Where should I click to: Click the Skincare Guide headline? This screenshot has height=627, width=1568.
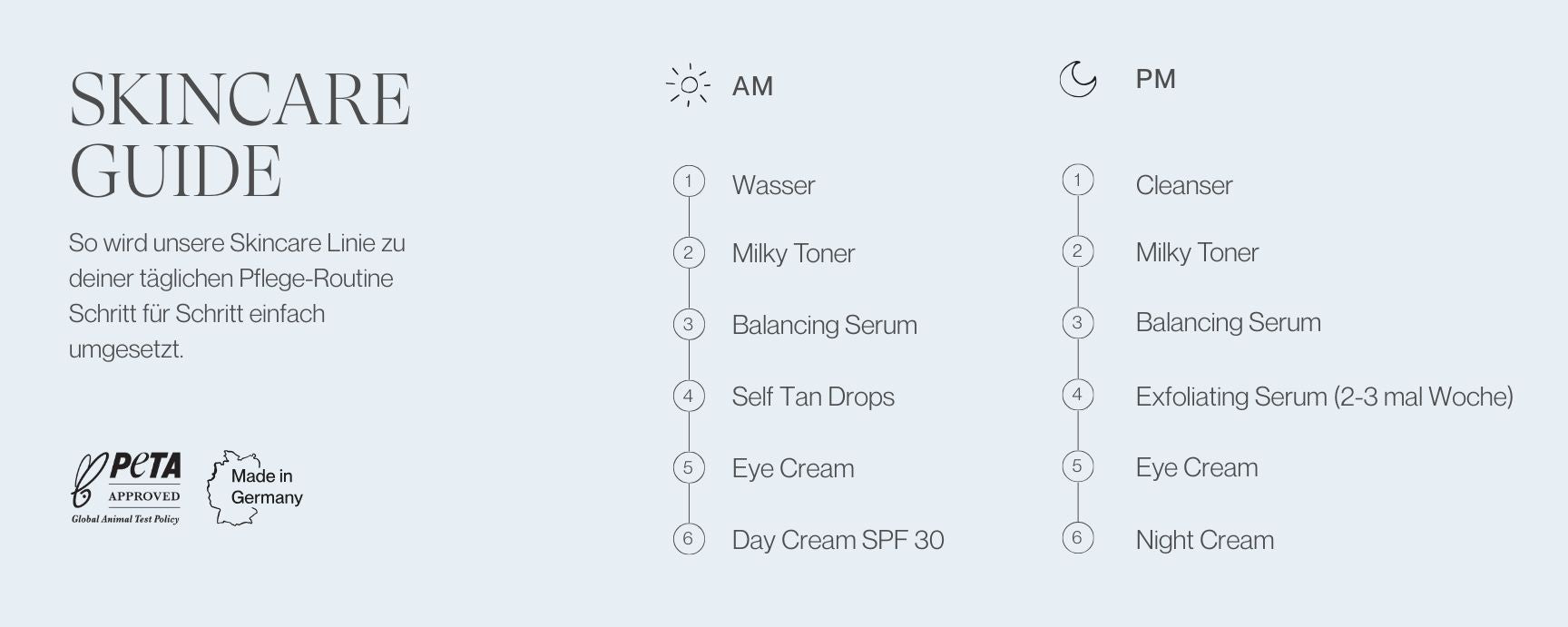[x=240, y=134]
